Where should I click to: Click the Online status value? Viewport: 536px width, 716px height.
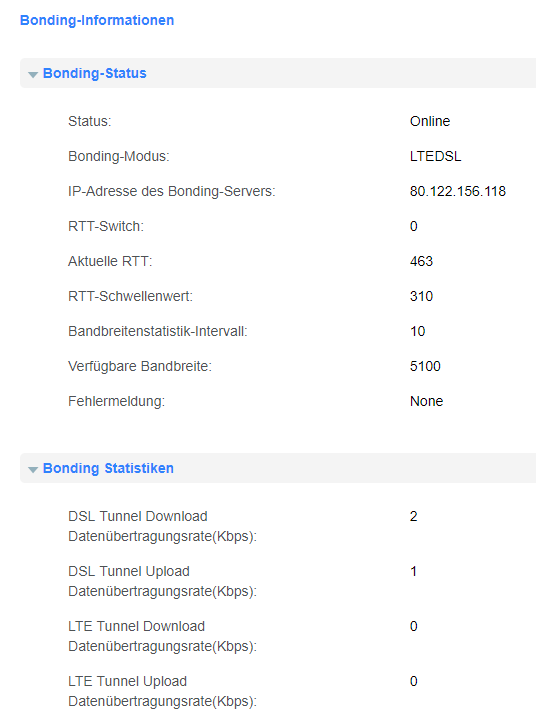pos(430,121)
